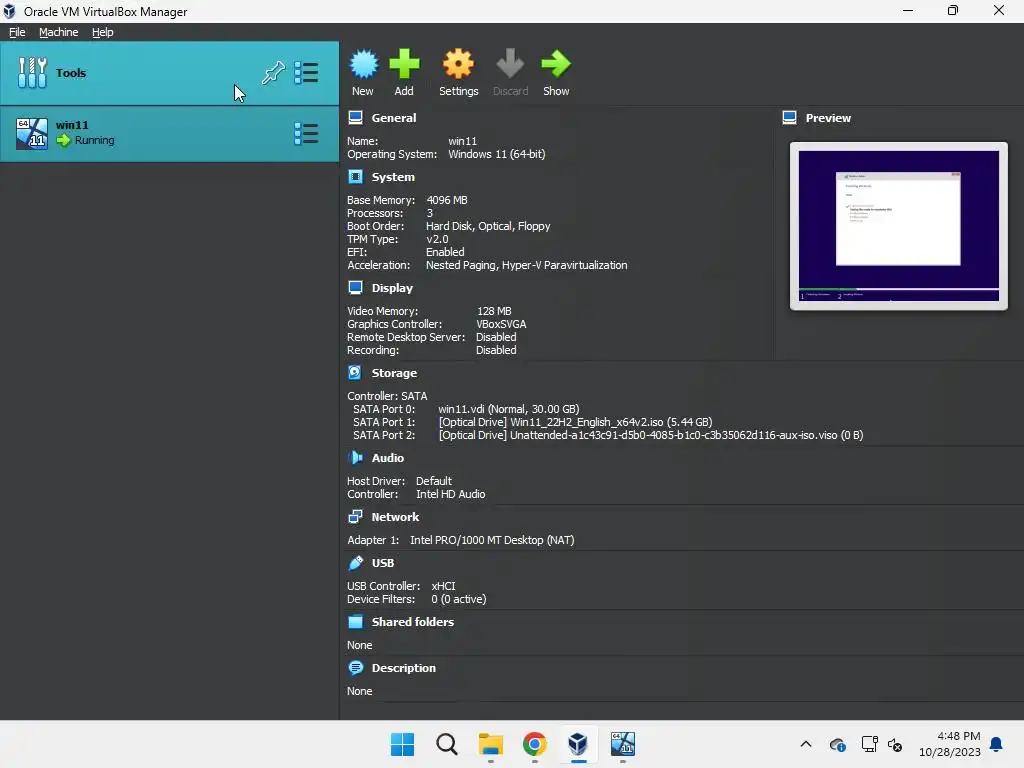
Task: Open the Display section header link
Action: click(x=392, y=287)
